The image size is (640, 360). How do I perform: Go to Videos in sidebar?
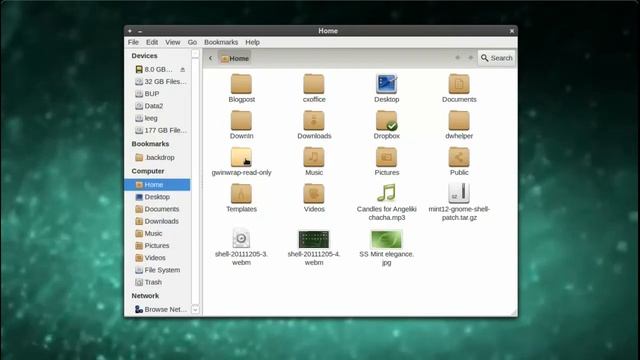pos(150,258)
